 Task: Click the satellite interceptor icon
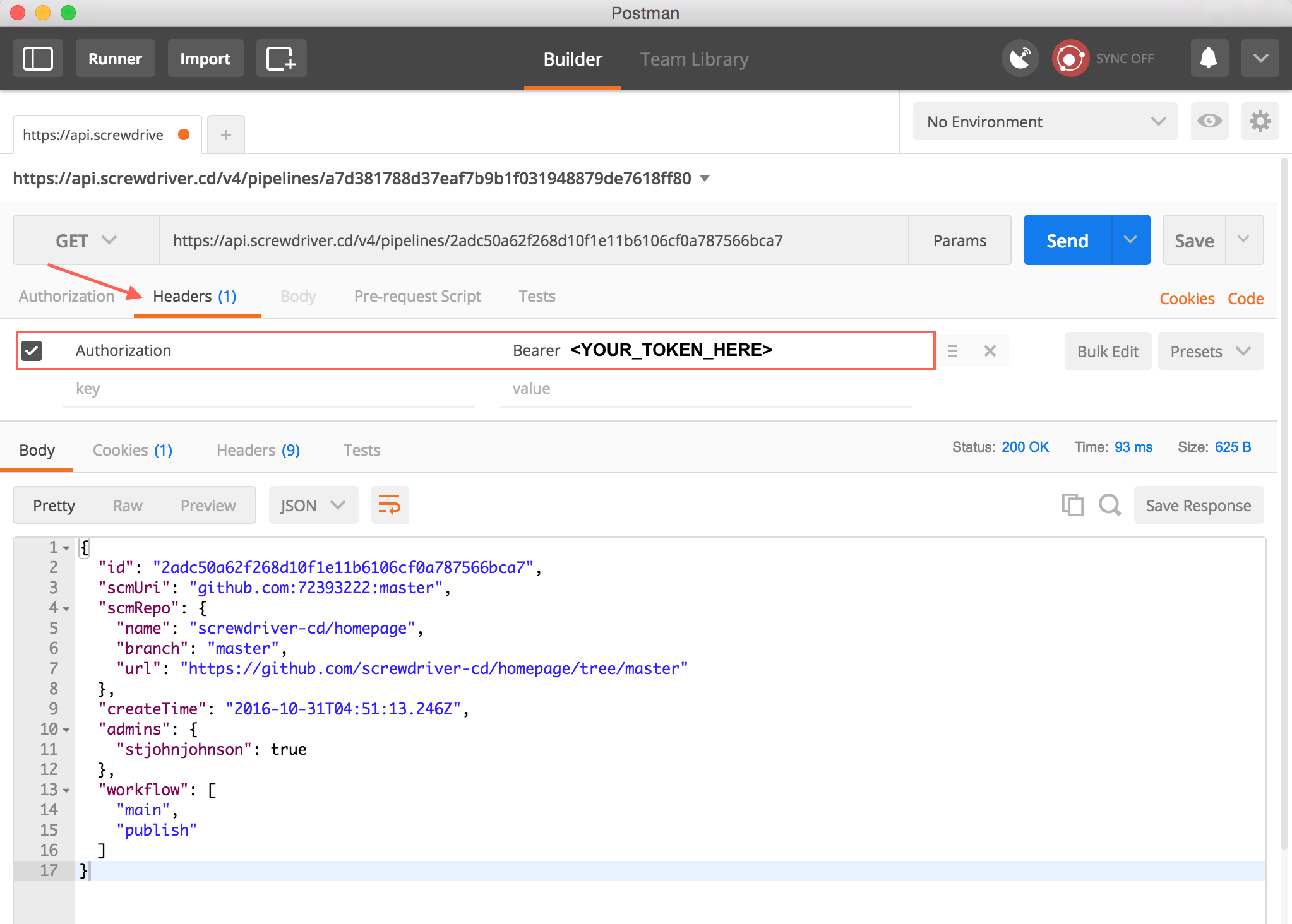tap(1020, 59)
